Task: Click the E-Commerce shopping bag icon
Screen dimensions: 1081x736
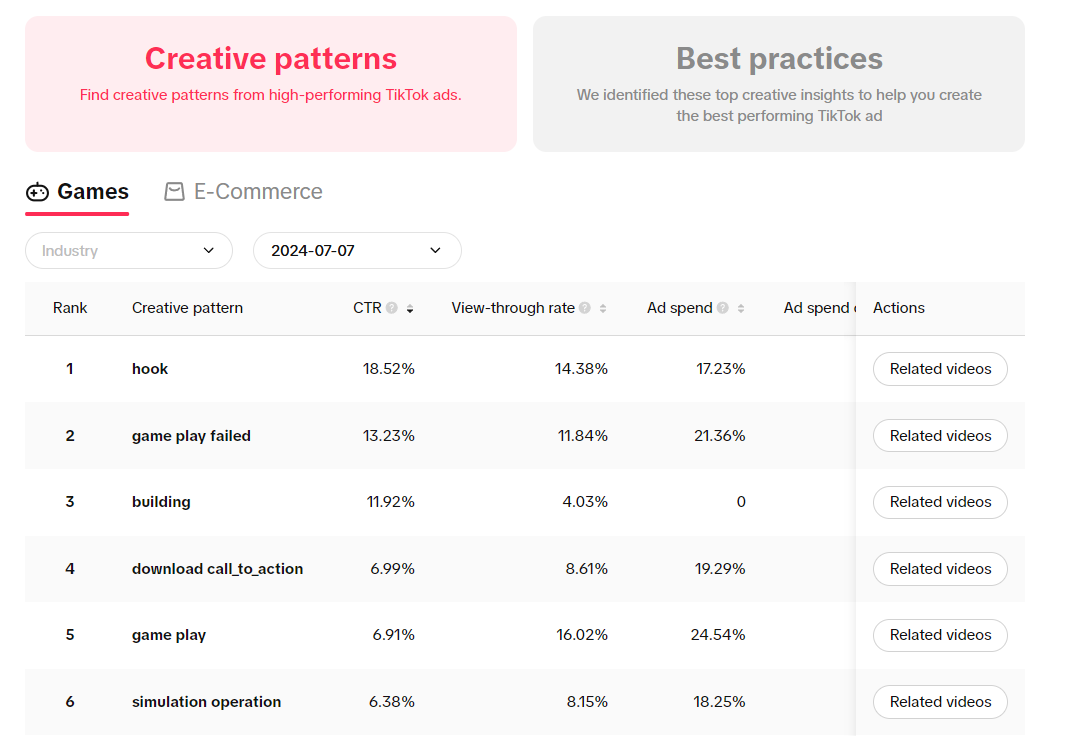Action: pos(175,192)
